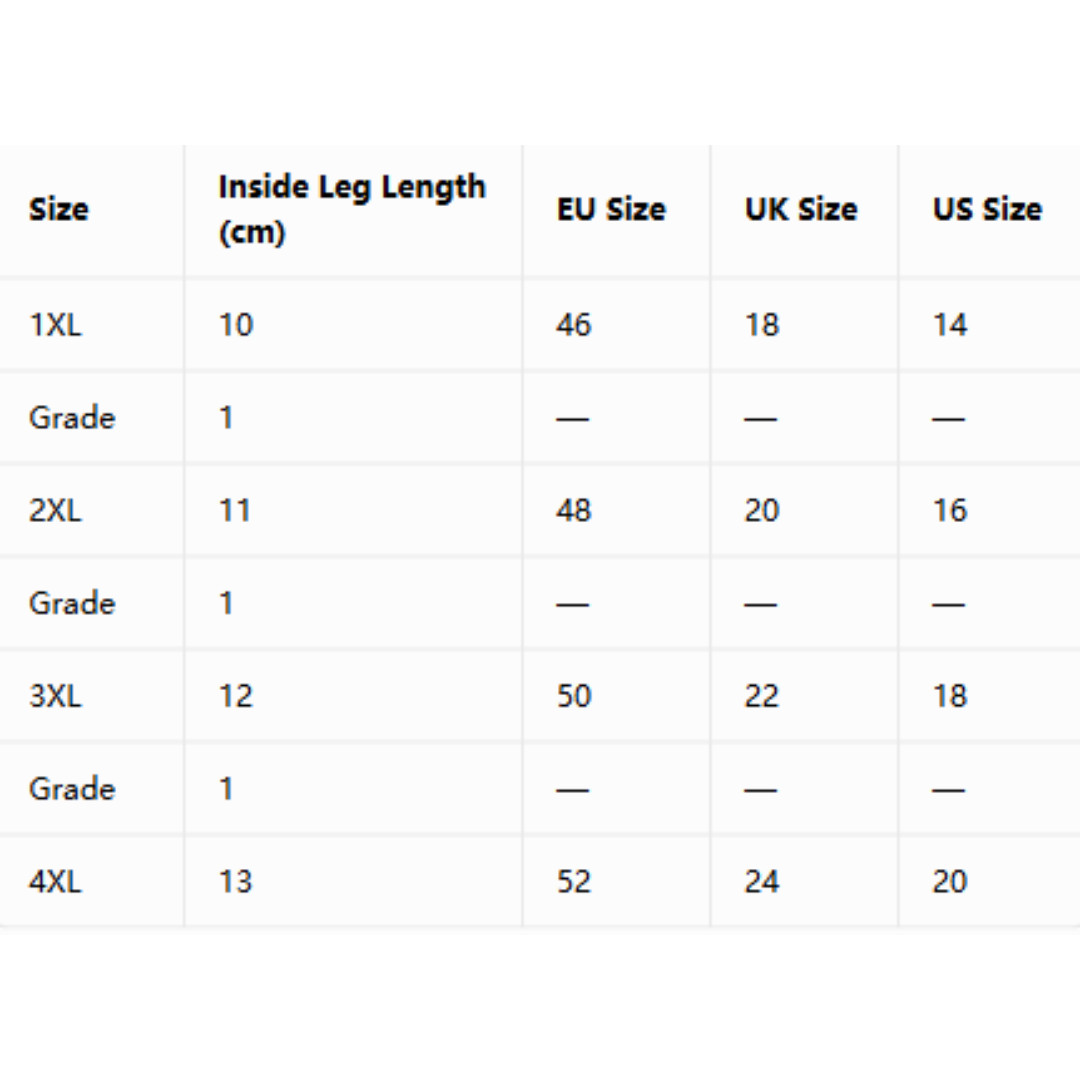
Task: Click US size value 14 for 1XL
Action: pyautogui.click(x=950, y=324)
